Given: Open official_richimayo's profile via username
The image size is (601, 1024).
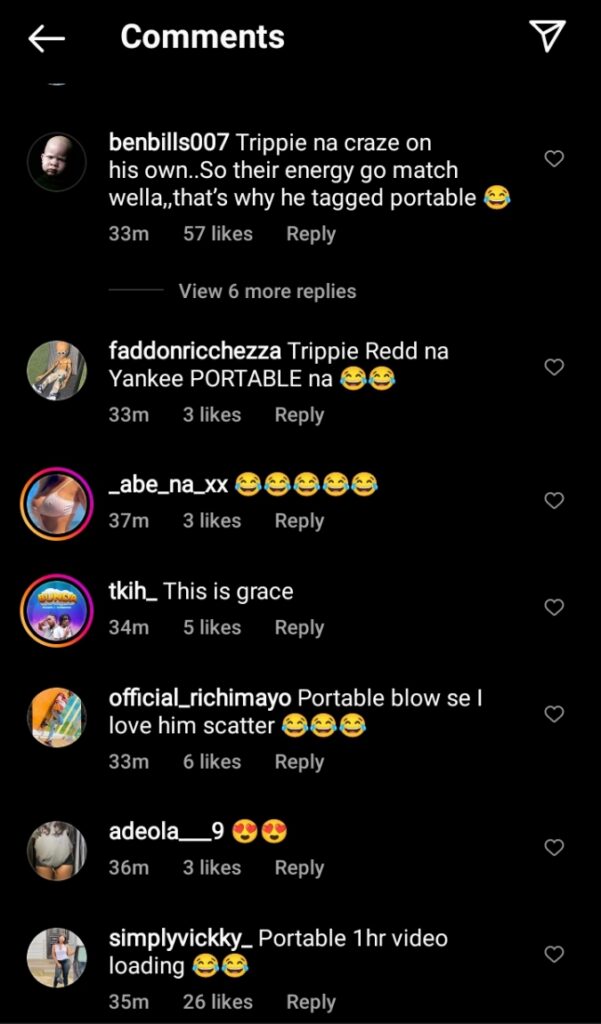Looking at the screenshot, I should [200, 698].
